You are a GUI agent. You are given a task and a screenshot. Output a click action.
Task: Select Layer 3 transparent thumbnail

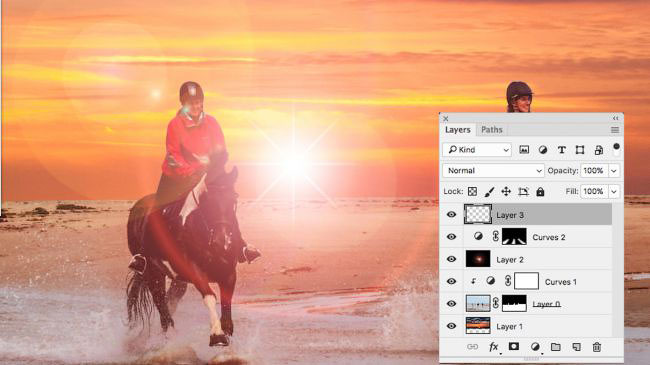coord(478,214)
